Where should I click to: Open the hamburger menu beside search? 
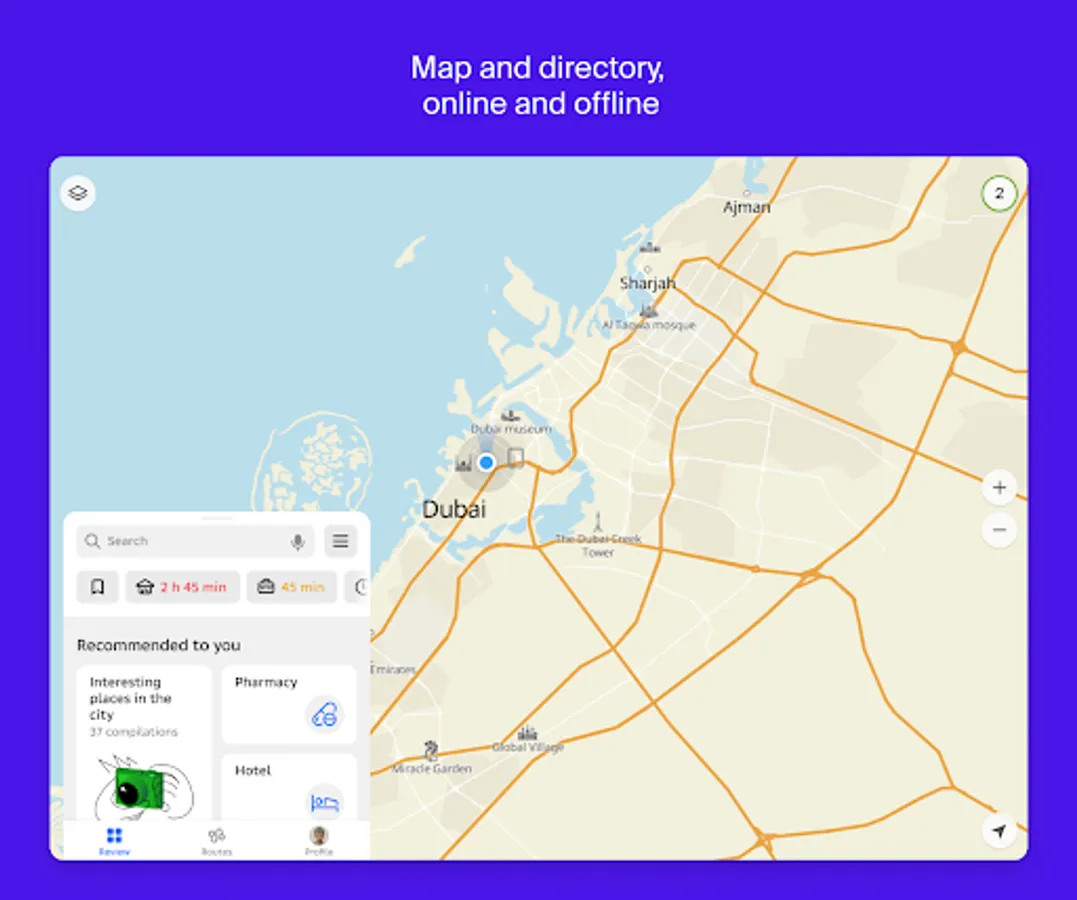coord(340,541)
